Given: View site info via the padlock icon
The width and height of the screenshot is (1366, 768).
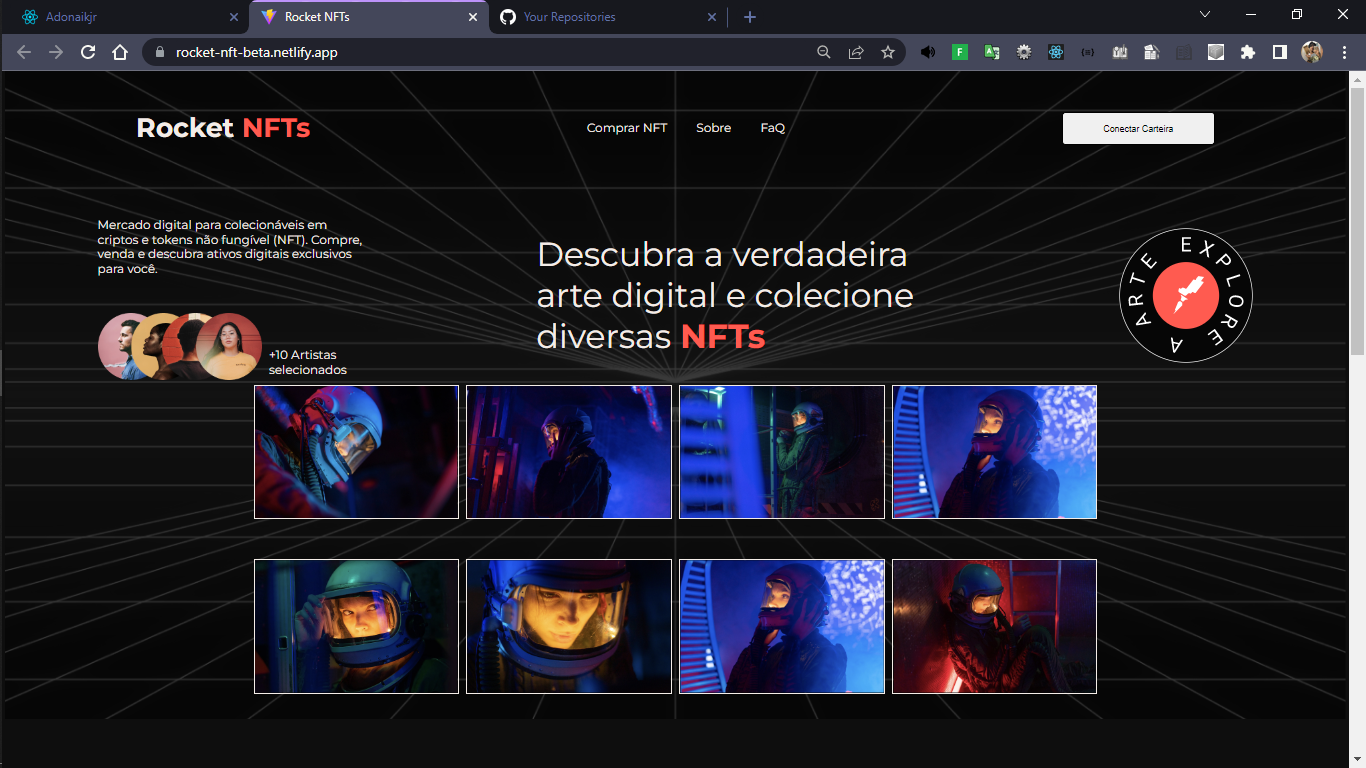Looking at the screenshot, I should pyautogui.click(x=160, y=52).
